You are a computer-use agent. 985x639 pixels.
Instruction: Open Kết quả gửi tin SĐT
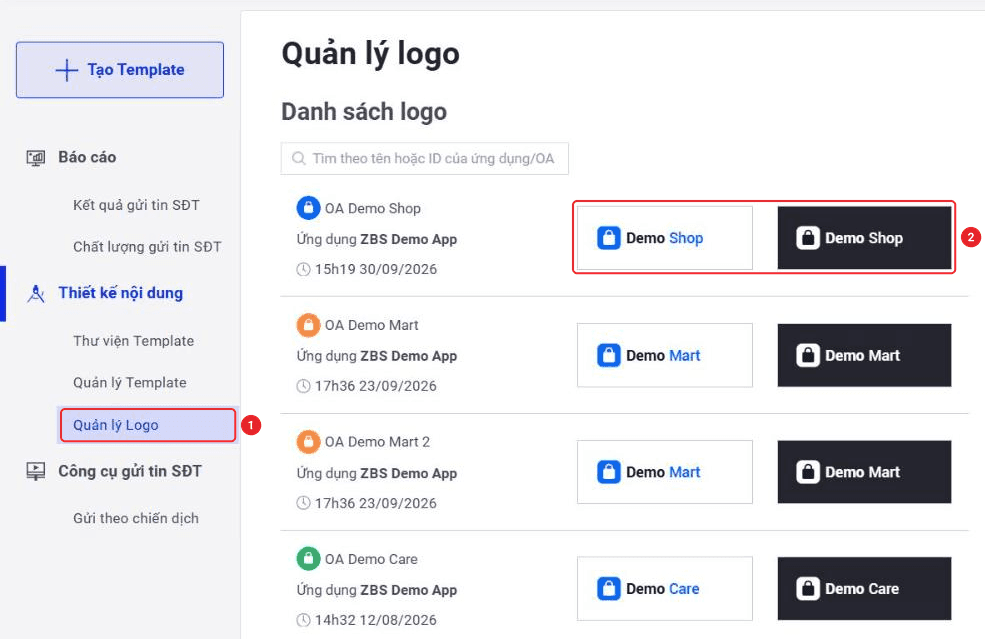(136, 205)
